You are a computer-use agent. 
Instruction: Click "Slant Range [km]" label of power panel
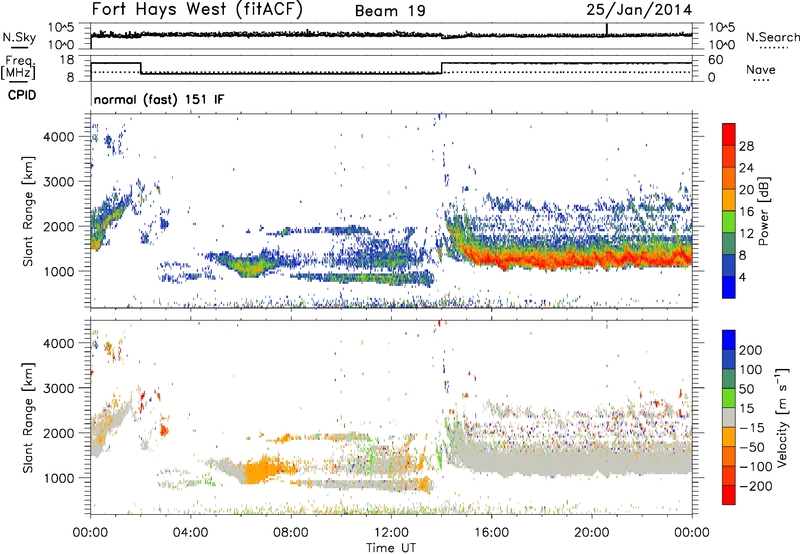(28, 211)
